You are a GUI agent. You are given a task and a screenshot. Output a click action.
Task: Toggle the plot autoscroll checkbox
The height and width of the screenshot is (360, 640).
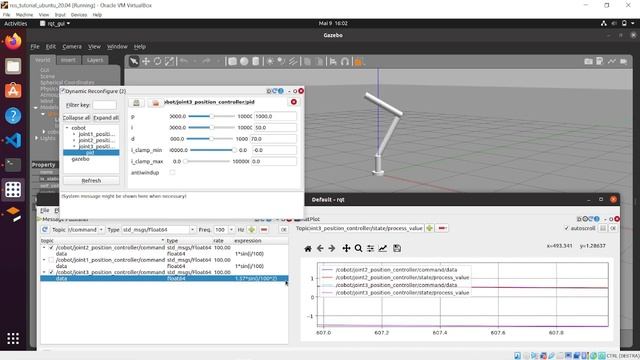pyautogui.click(x=567, y=228)
